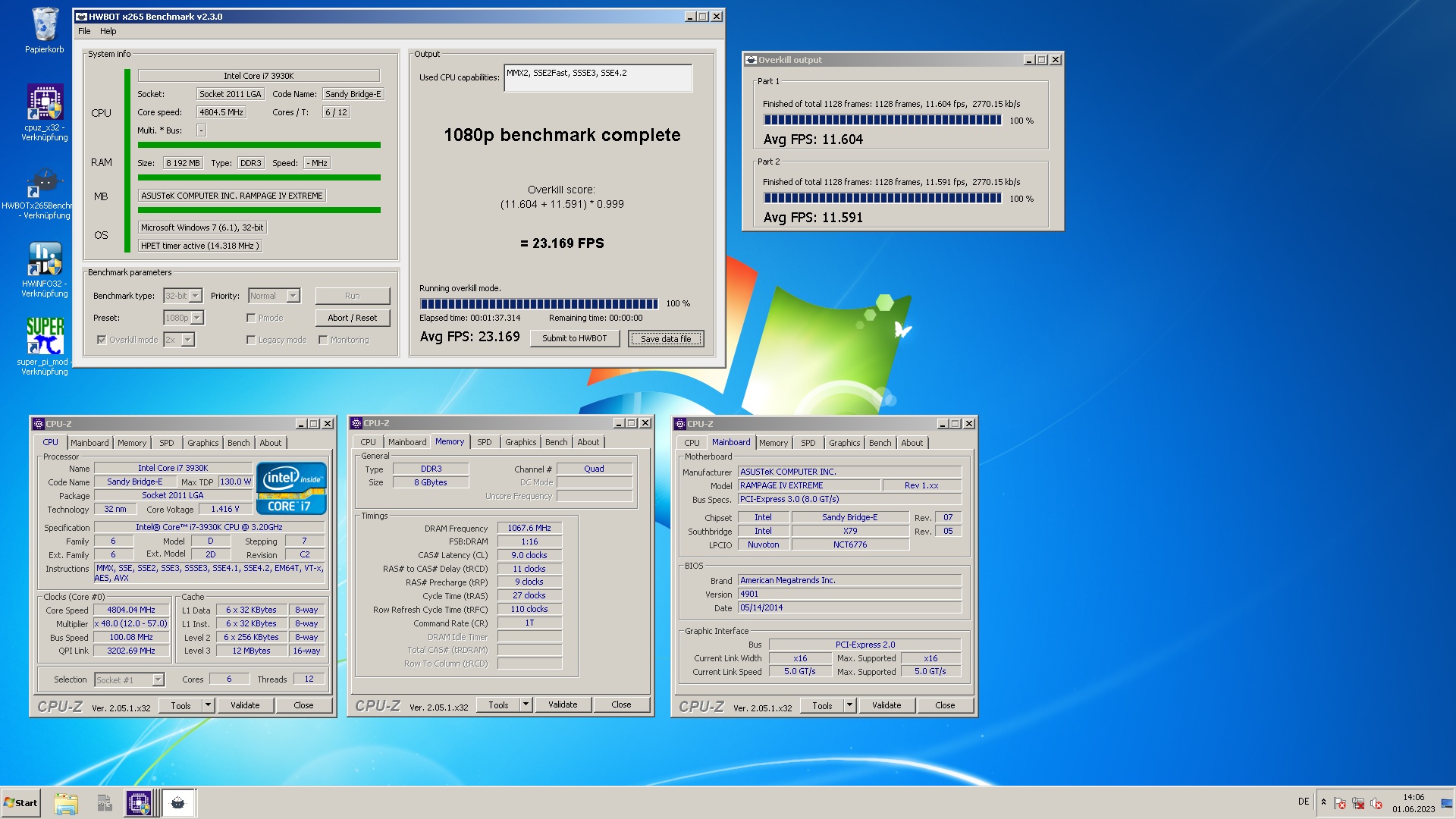This screenshot has width=1456, height=819.
Task: Click the main benchmark progress bar
Action: tap(538, 304)
